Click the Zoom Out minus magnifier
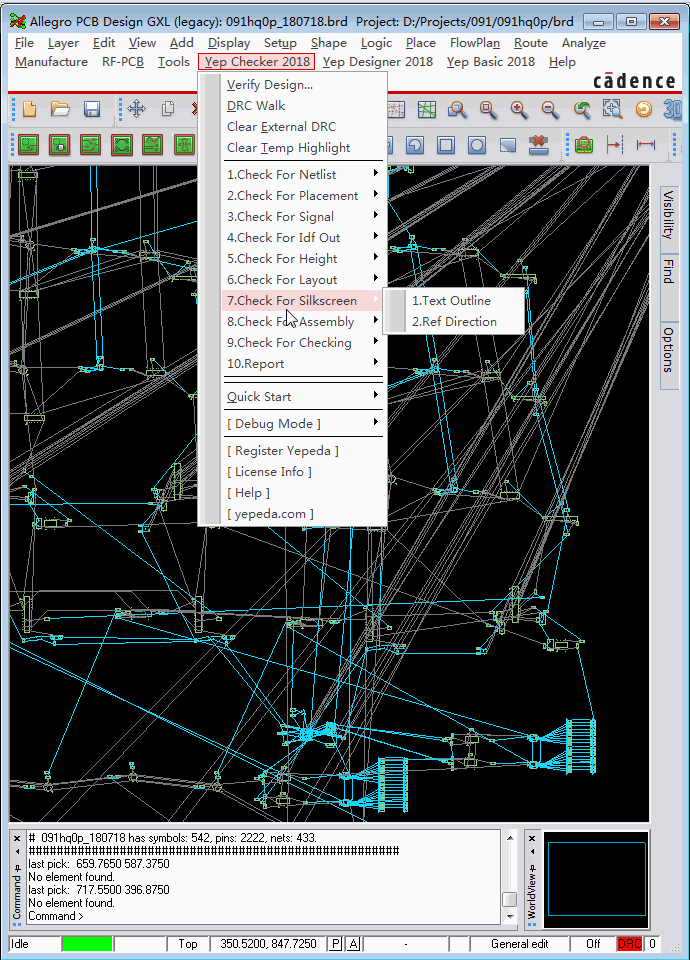This screenshot has height=960, width=690. click(x=550, y=110)
